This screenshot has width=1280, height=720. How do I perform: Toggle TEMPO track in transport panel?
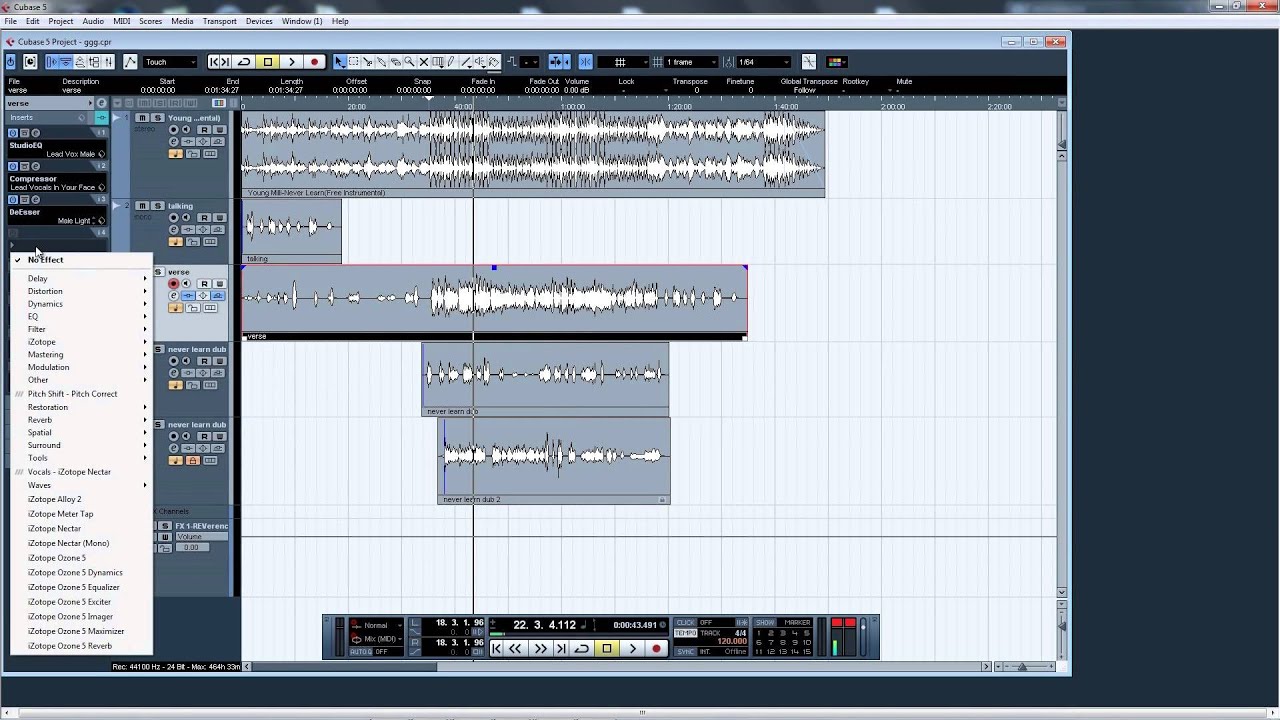pyautogui.click(x=686, y=633)
